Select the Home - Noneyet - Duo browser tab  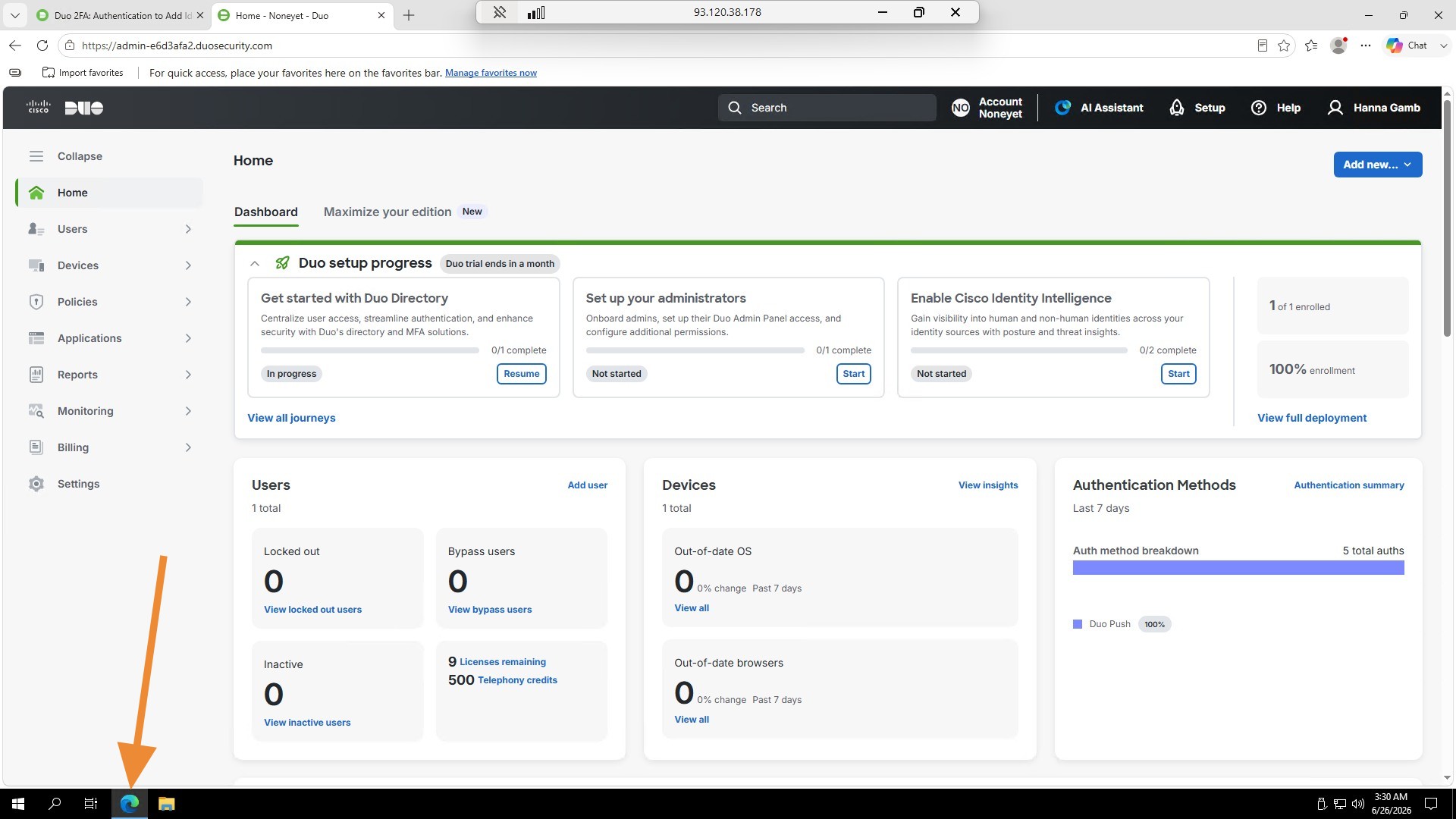302,15
